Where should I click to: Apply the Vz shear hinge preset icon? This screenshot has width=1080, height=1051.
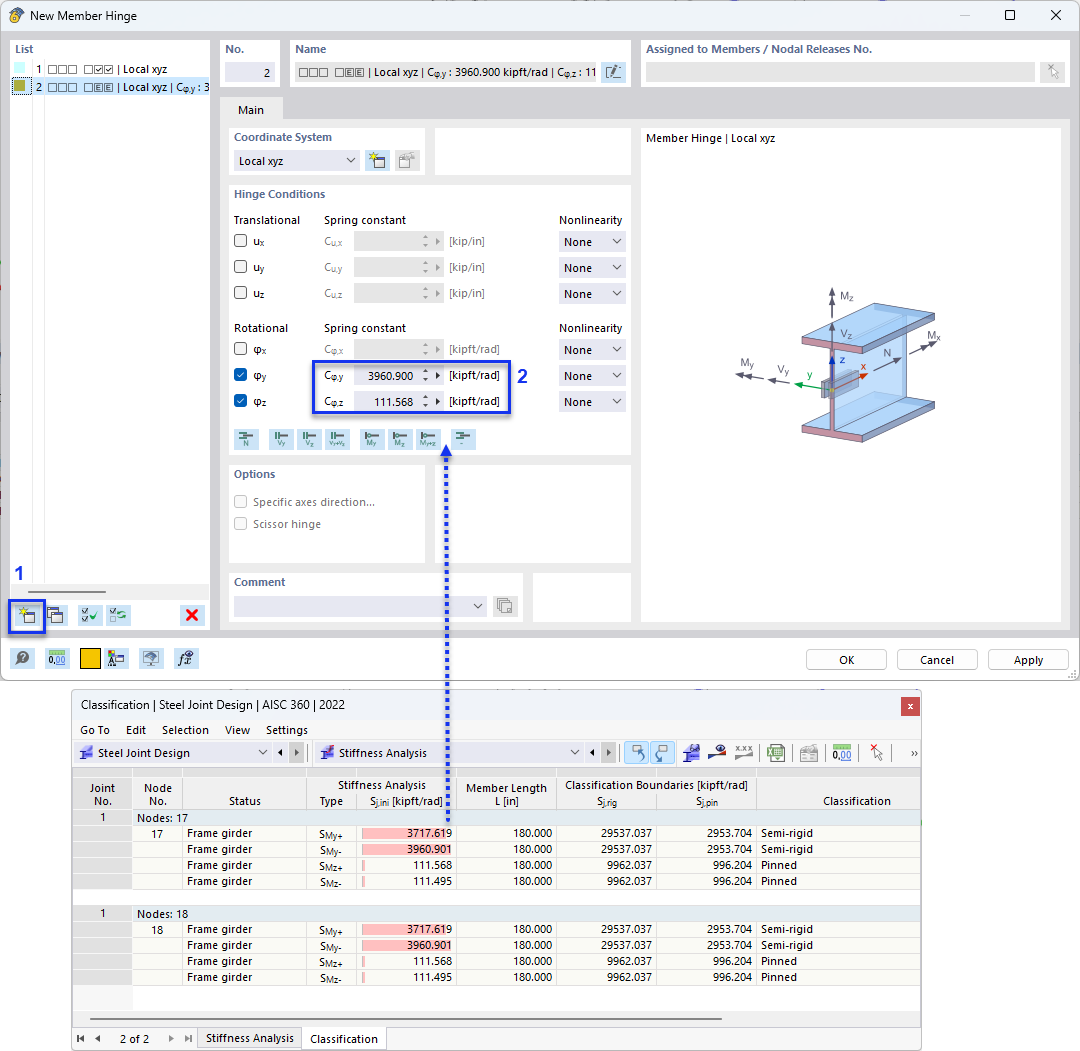tap(309, 439)
